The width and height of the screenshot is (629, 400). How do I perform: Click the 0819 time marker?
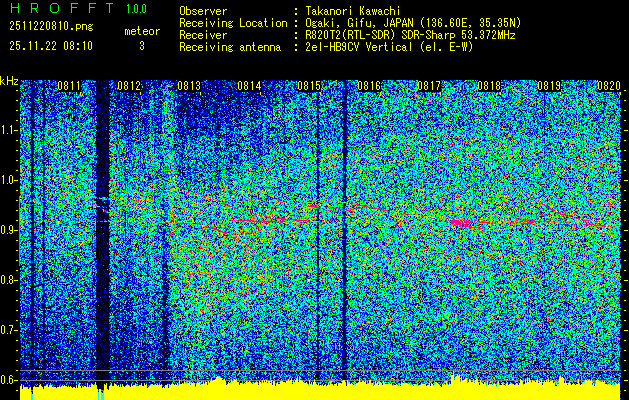click(549, 86)
